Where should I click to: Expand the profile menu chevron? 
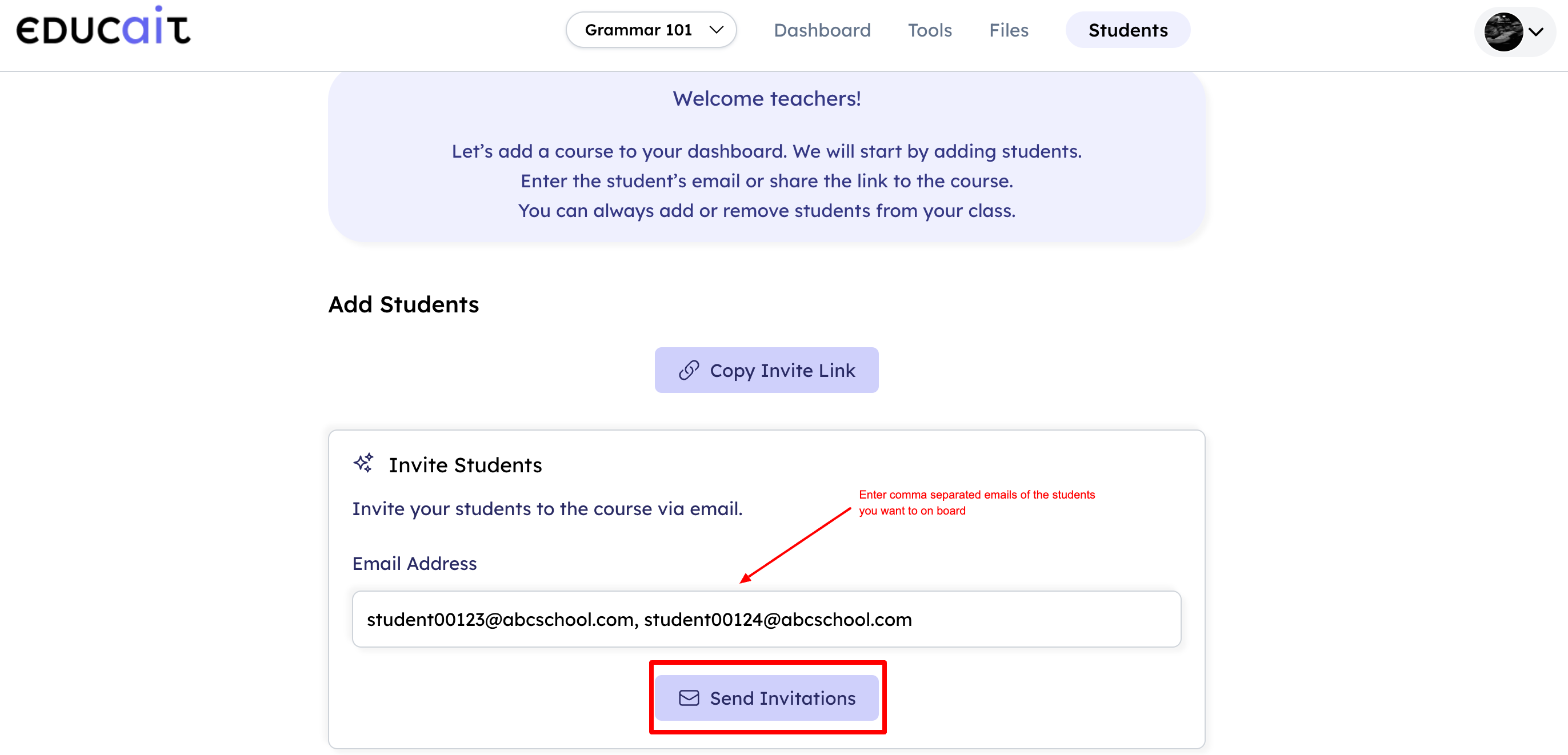click(x=1537, y=31)
